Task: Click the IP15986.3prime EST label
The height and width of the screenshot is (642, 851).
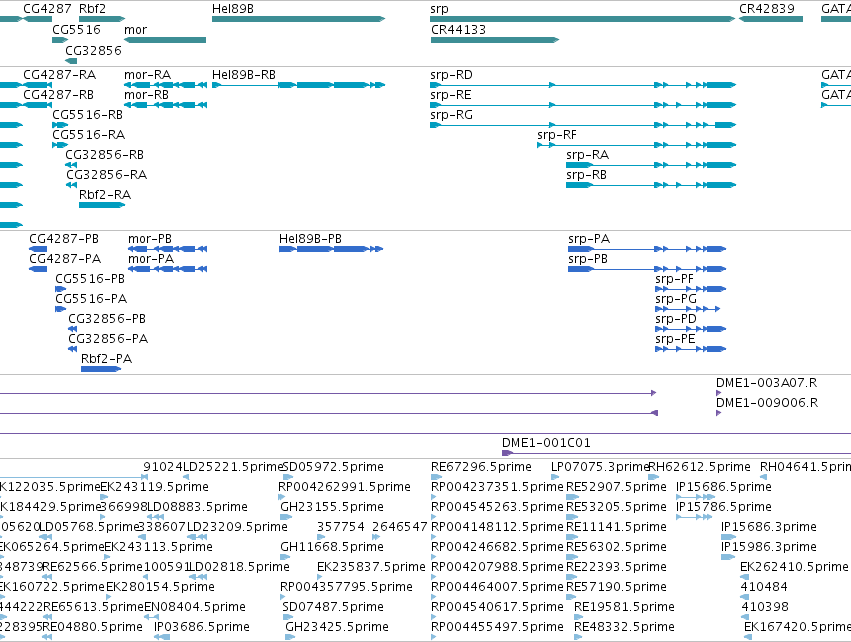Action: click(769, 547)
